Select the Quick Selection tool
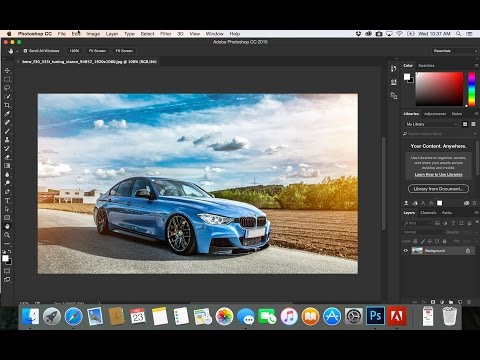 [x=7, y=97]
